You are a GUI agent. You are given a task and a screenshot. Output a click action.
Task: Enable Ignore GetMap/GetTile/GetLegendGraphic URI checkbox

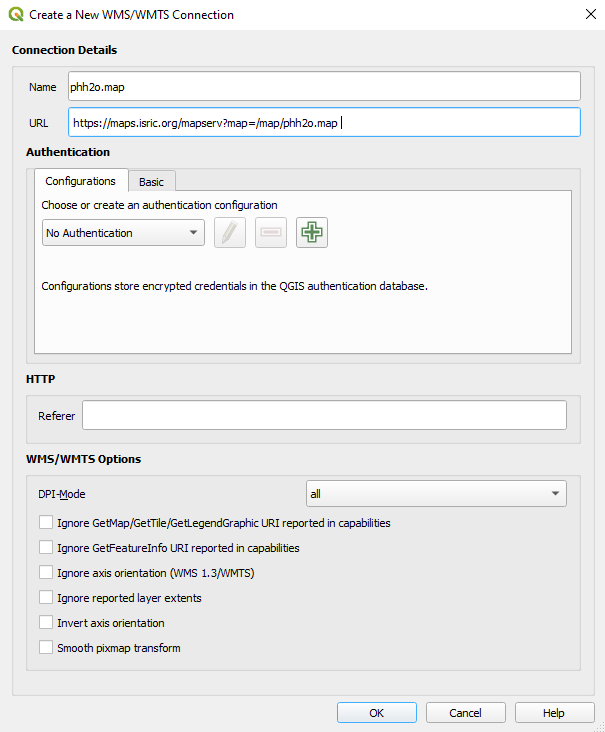[46, 522]
